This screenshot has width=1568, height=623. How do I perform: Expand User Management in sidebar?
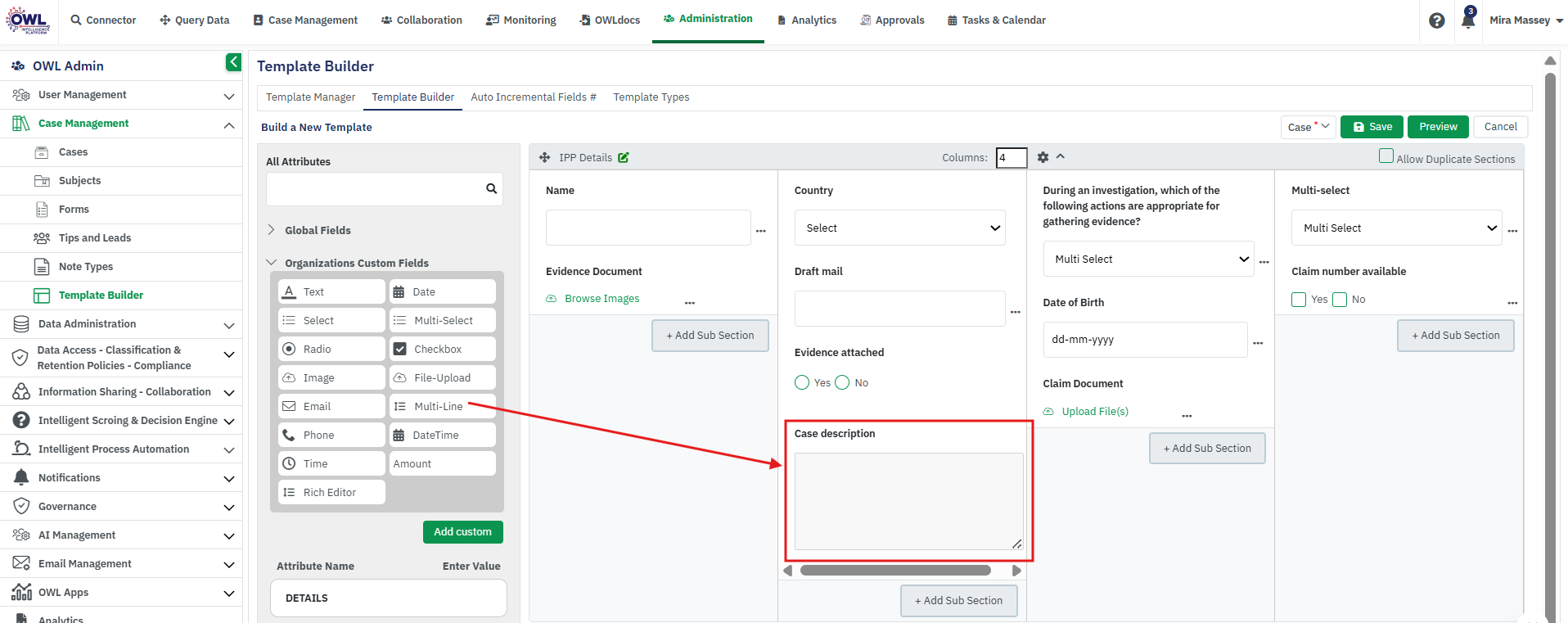click(121, 95)
